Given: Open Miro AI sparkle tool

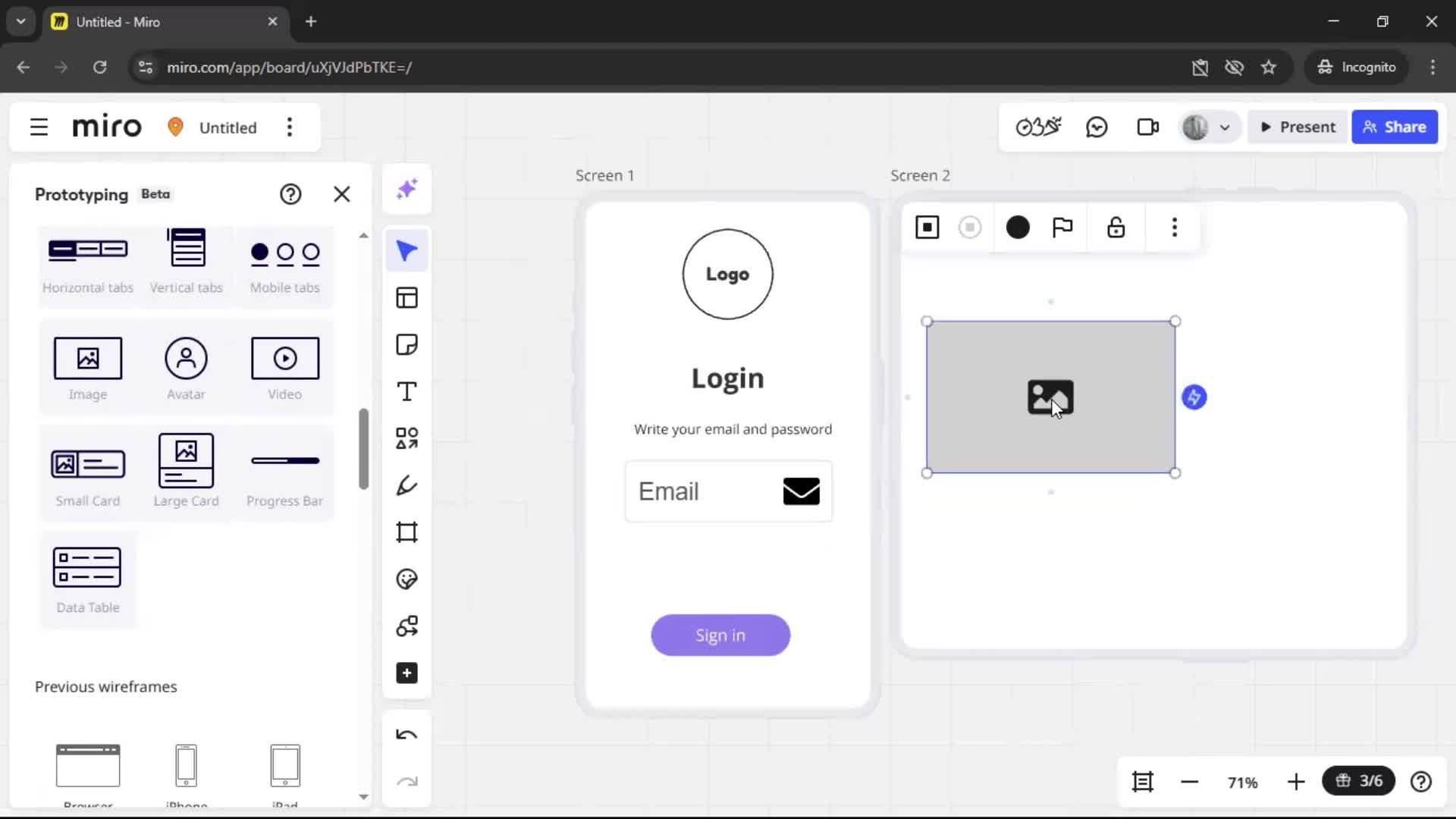Looking at the screenshot, I should 407,189.
